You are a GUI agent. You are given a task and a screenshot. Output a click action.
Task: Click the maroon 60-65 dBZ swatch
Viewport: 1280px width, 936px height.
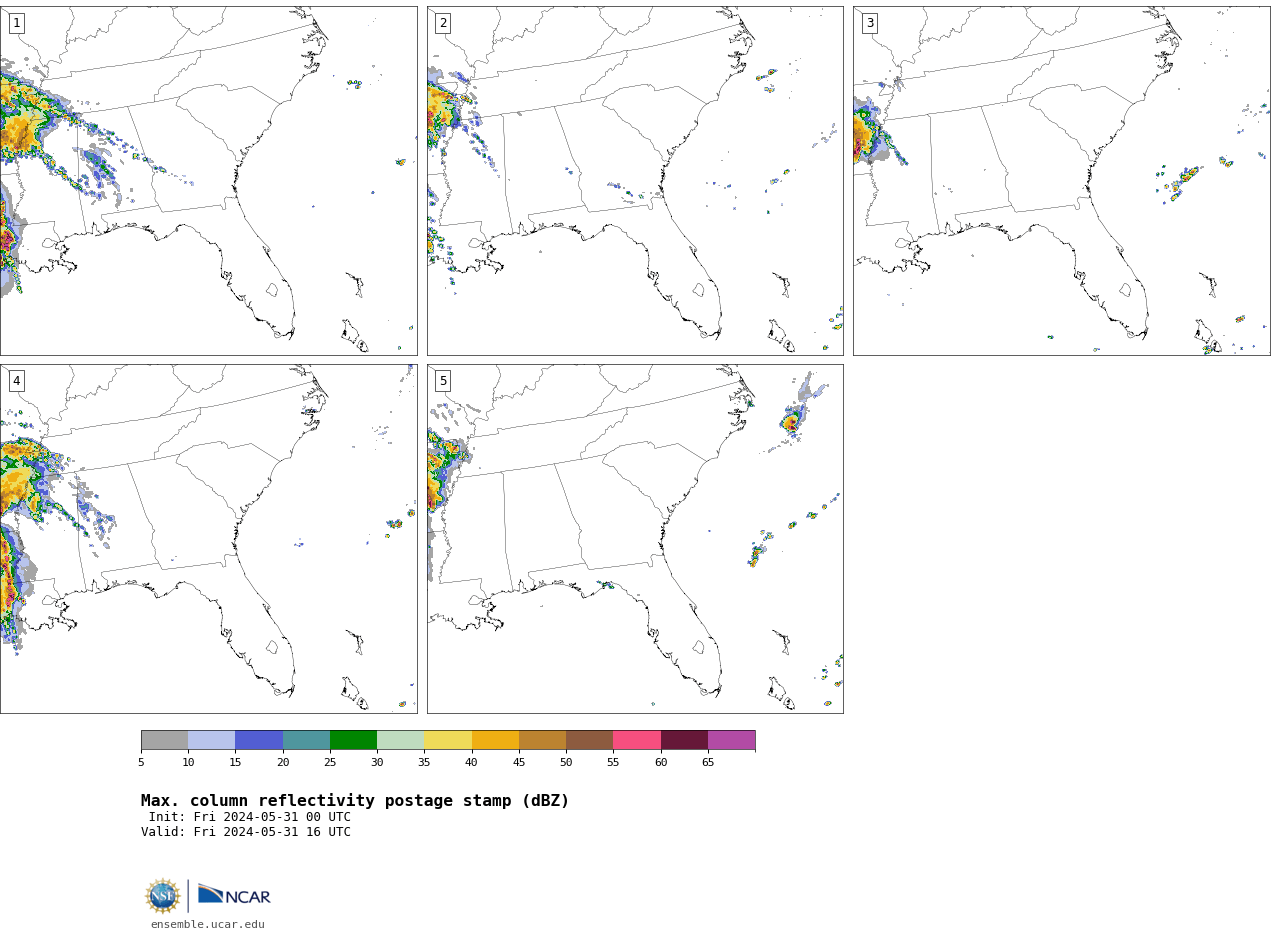[684, 740]
